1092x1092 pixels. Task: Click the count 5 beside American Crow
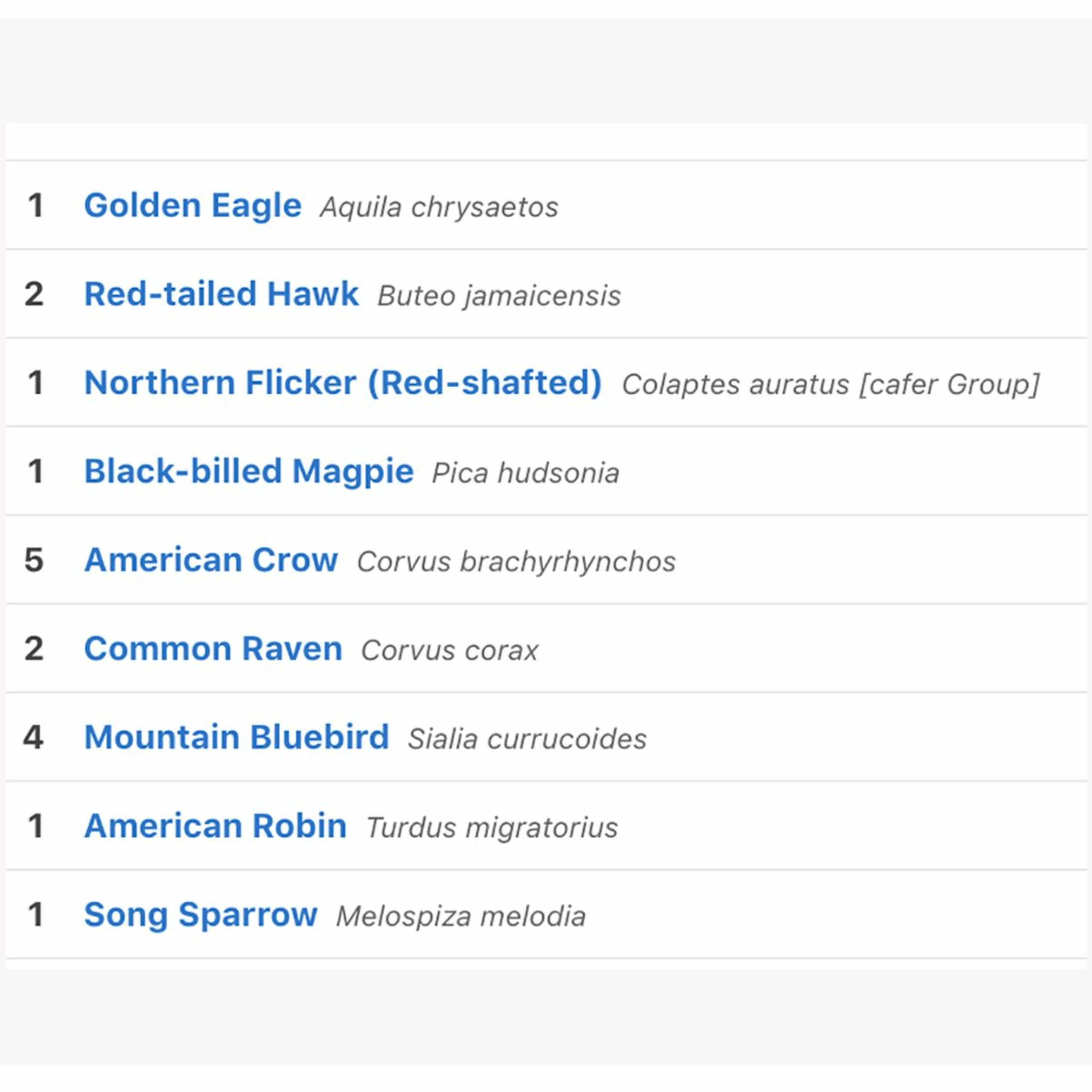[x=34, y=560]
